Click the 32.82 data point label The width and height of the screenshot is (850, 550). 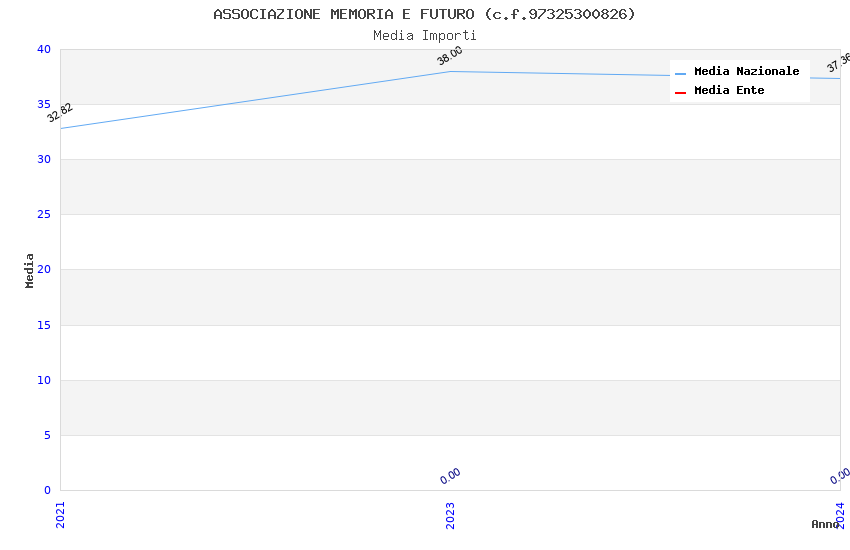[x=60, y=112]
